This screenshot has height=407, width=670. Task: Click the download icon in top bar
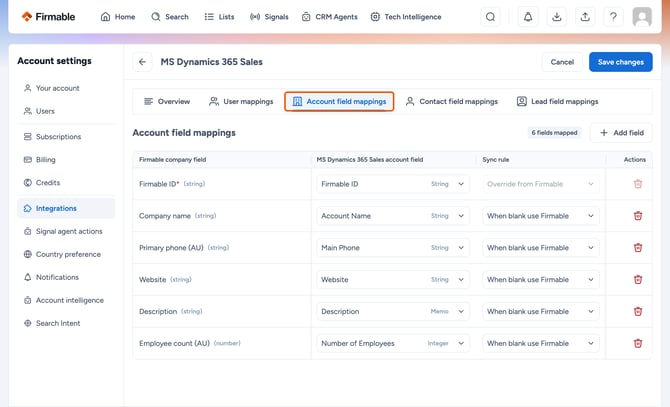click(556, 17)
